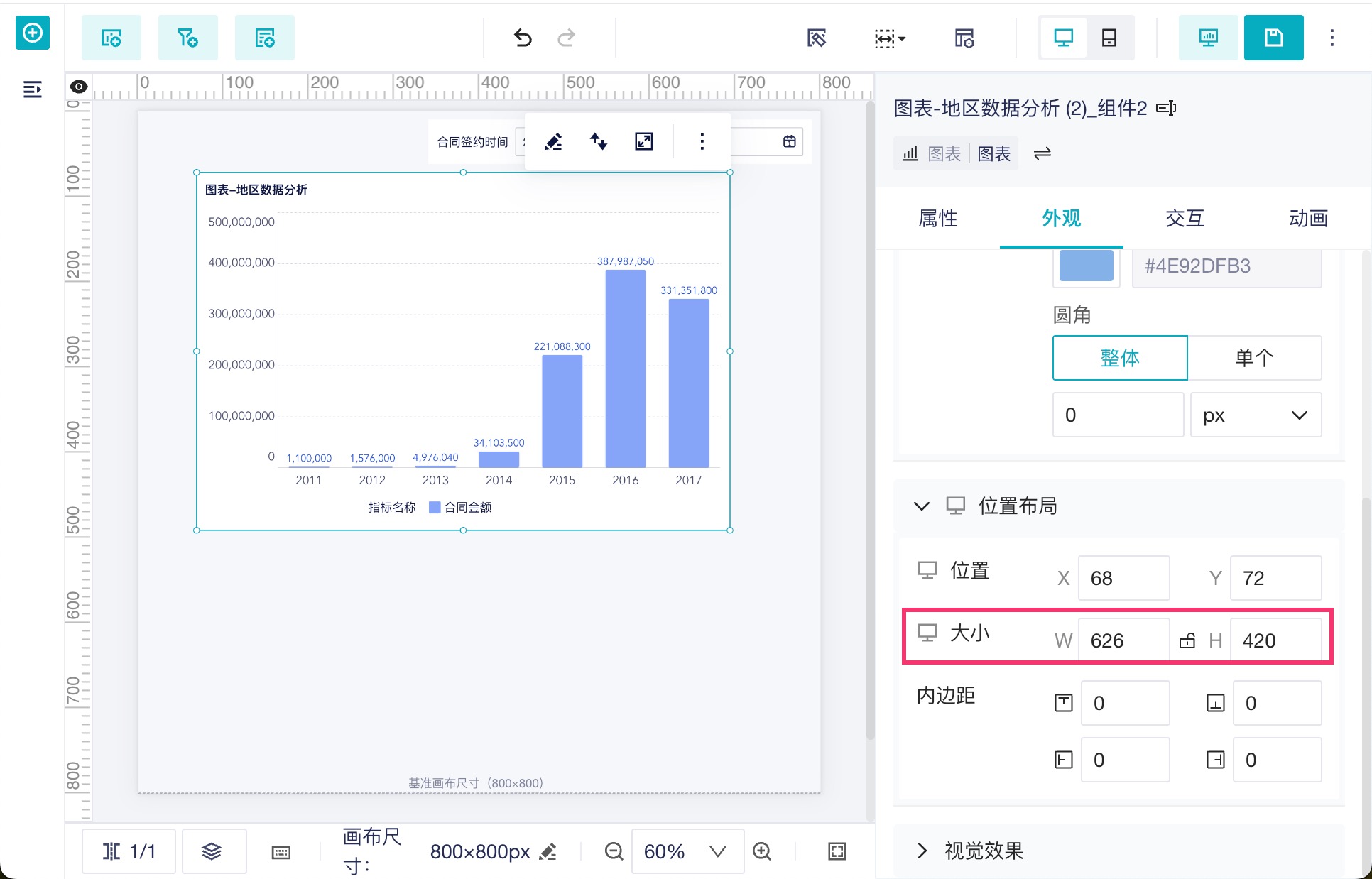The height and width of the screenshot is (879, 1372).
Task: Open the 交互 tab
Action: [1185, 218]
